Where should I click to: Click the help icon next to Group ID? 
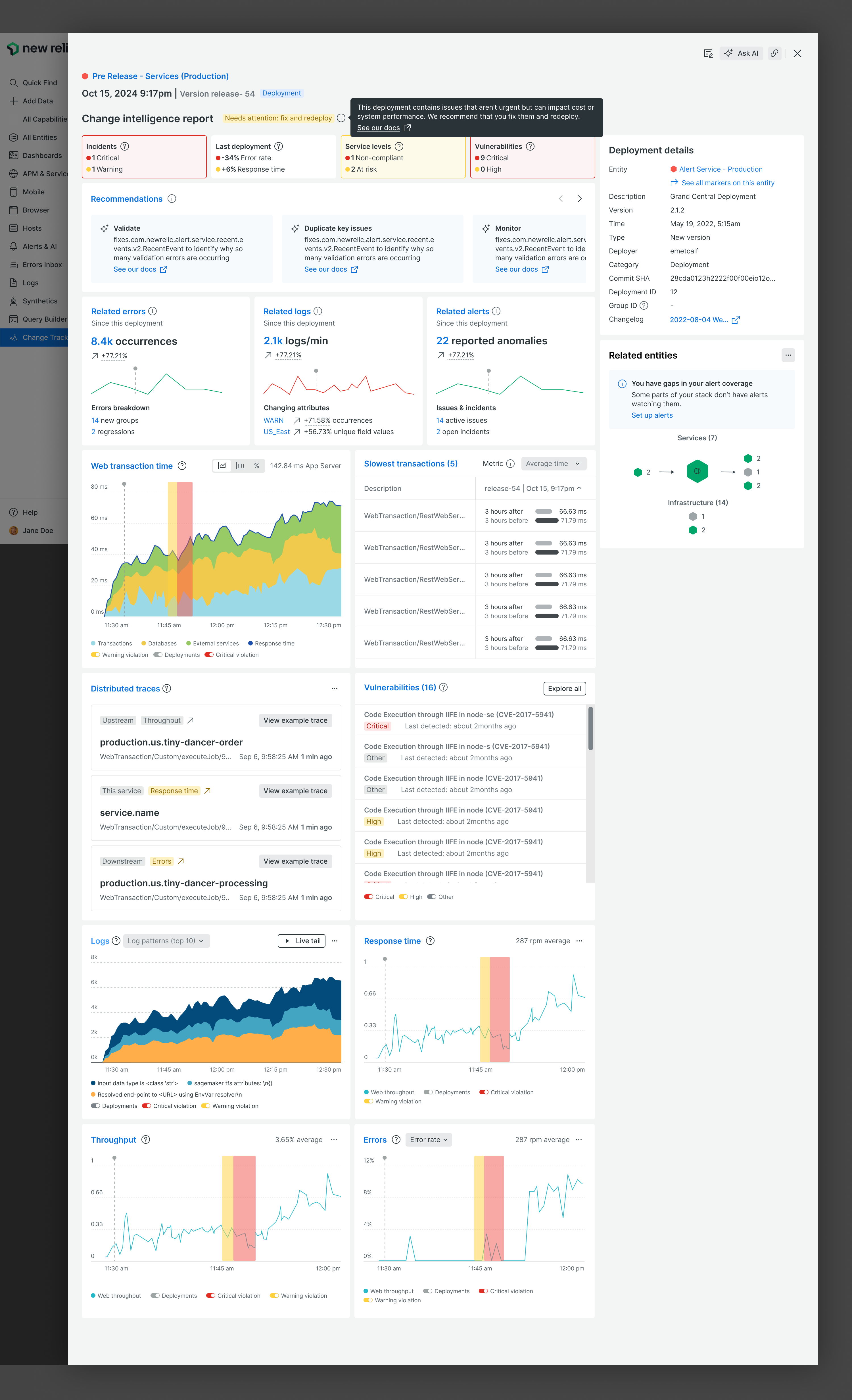(644, 306)
